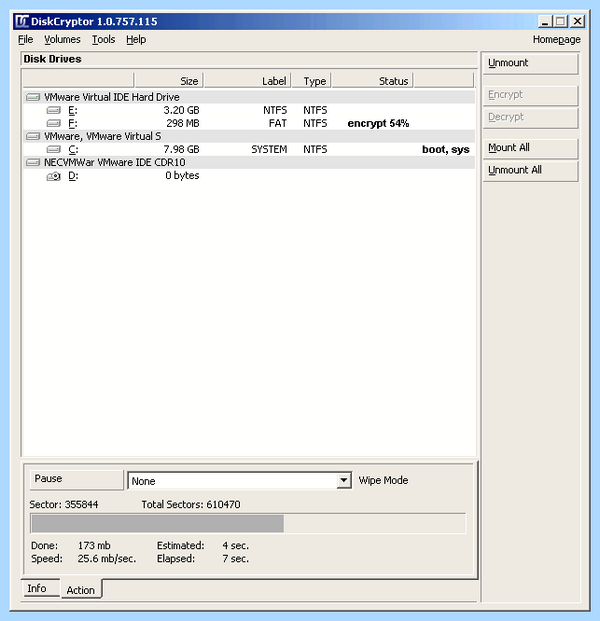
Task: Click the '173 mb' done value
Action: click(94, 545)
